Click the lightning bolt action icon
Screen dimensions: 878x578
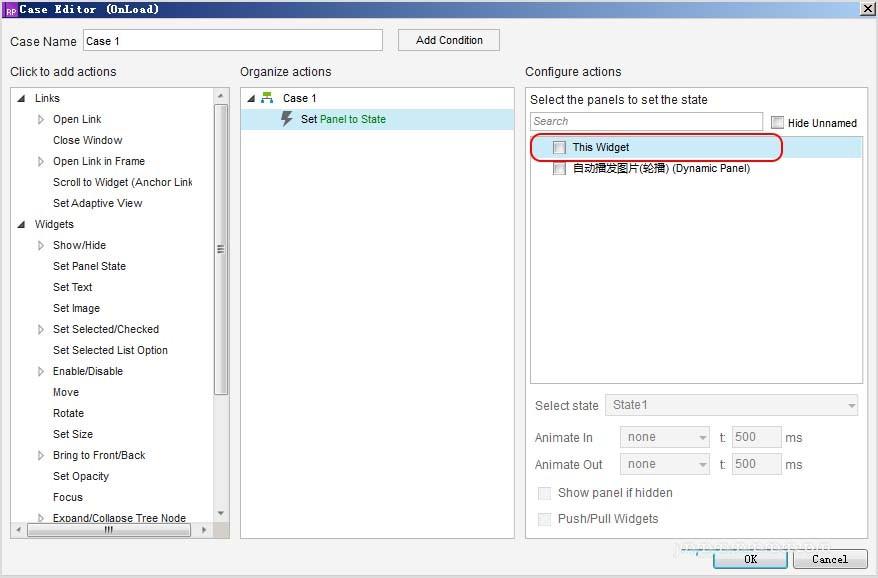[287, 119]
